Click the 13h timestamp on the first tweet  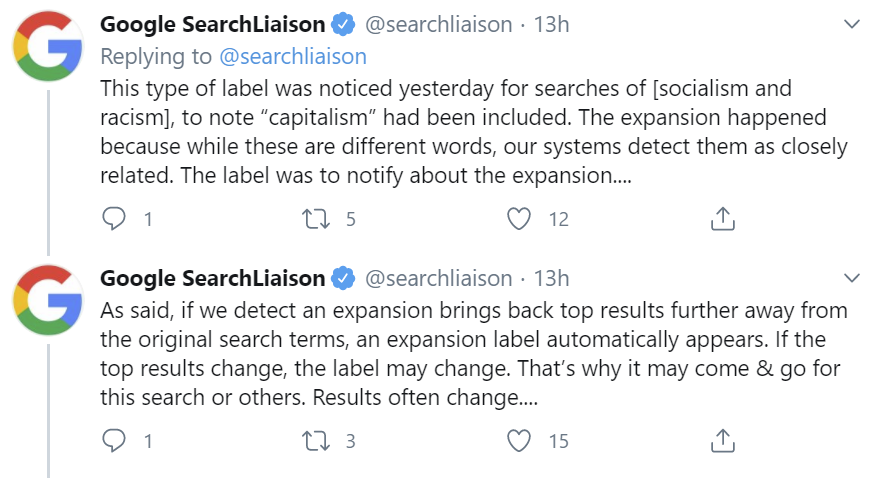coord(550,24)
